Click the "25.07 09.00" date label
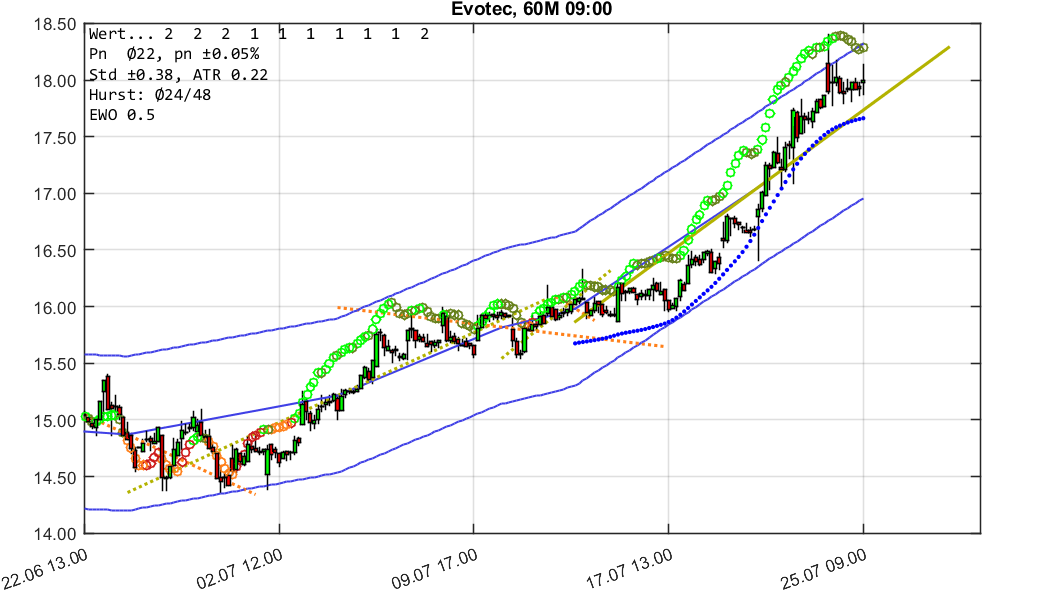 [x=824, y=569]
